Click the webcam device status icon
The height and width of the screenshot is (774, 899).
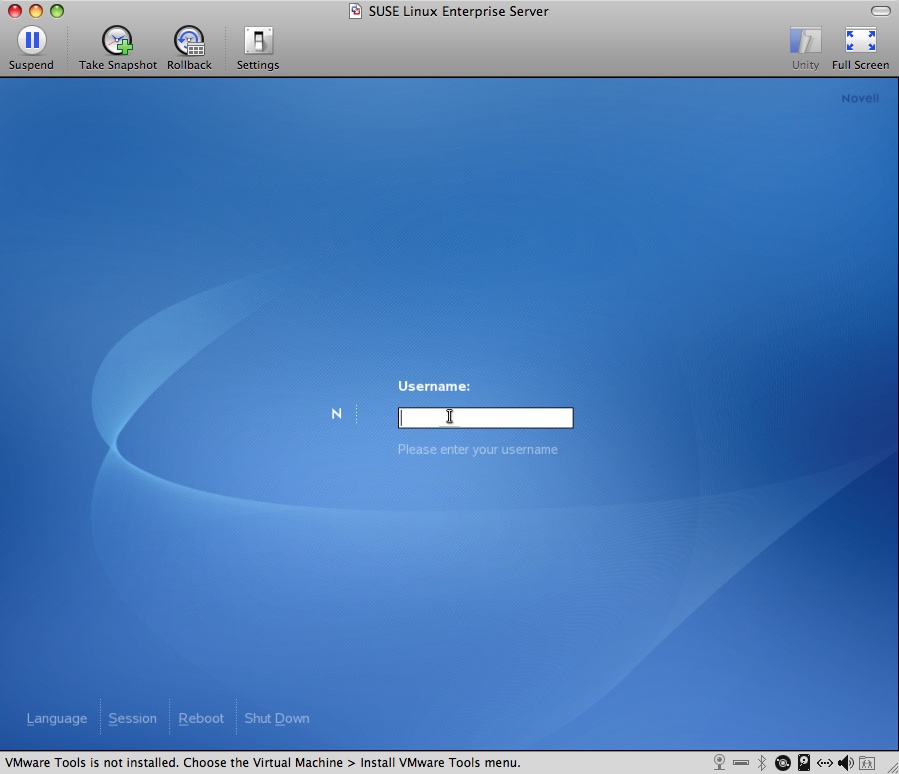719,763
